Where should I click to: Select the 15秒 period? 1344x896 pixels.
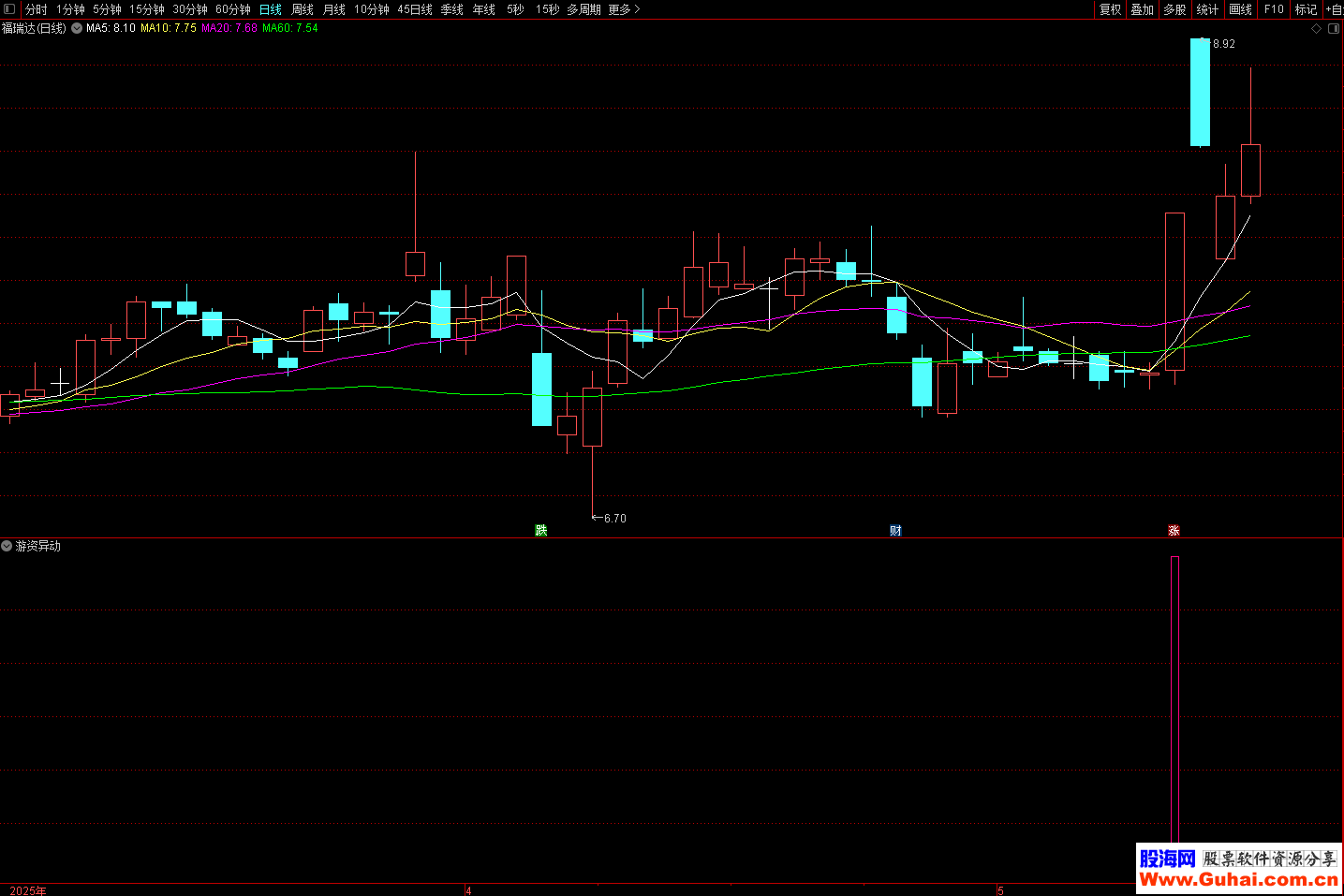coord(548,9)
